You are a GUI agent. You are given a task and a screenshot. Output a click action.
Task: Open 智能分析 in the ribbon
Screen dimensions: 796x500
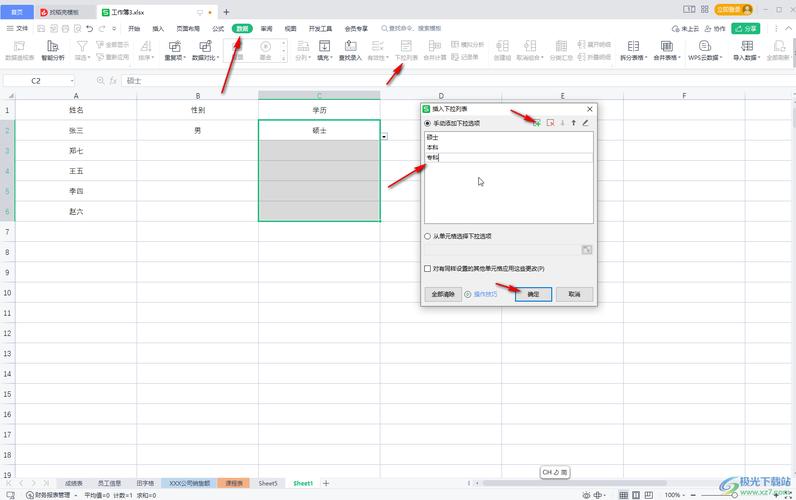[53, 50]
